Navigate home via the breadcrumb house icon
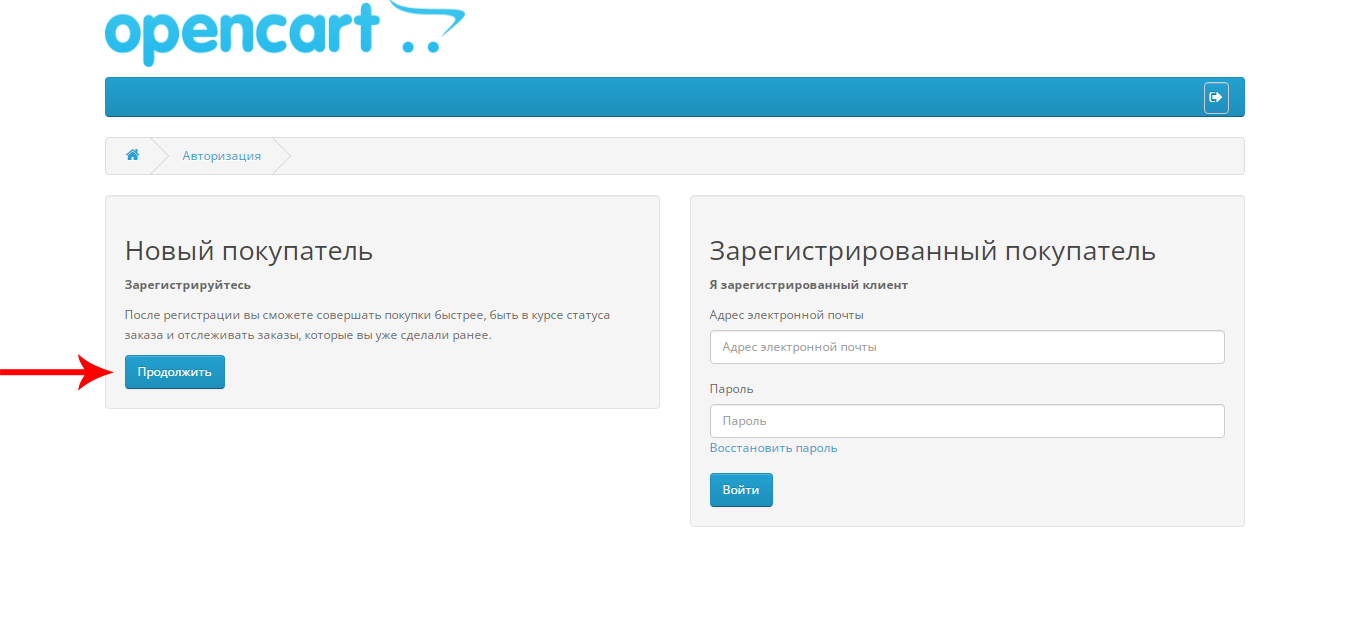 pyautogui.click(x=132, y=155)
